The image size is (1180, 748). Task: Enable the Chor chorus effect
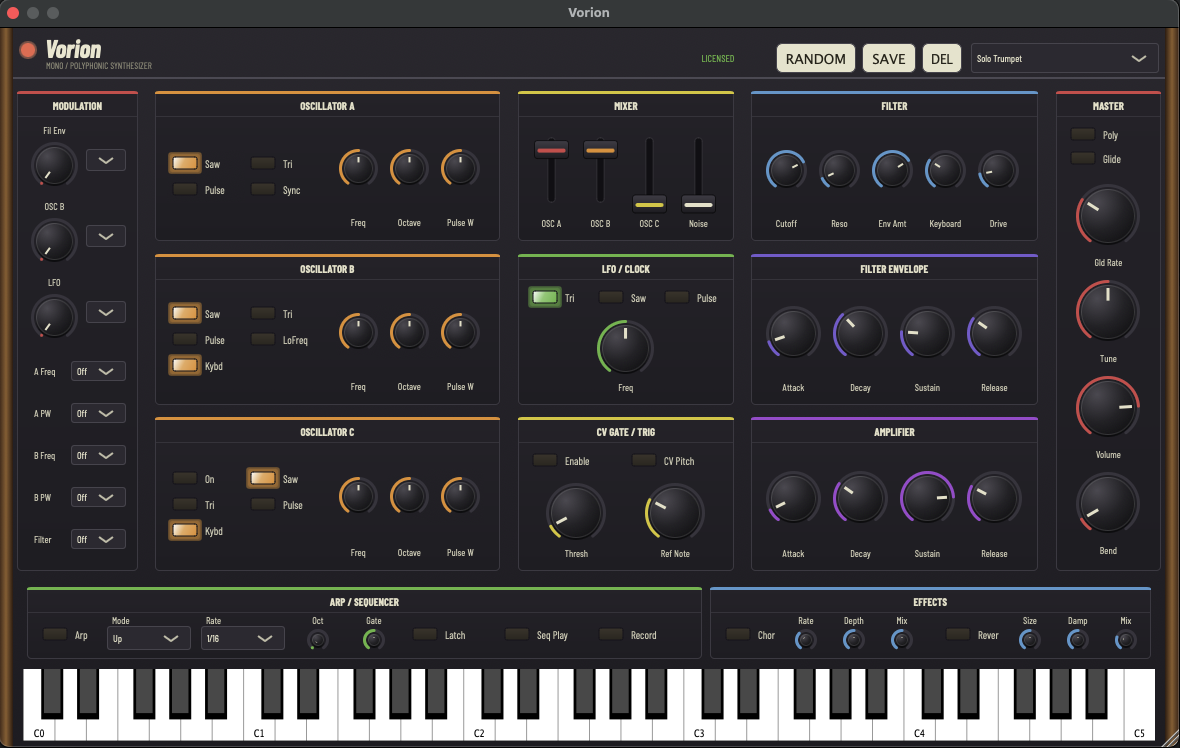(738, 634)
